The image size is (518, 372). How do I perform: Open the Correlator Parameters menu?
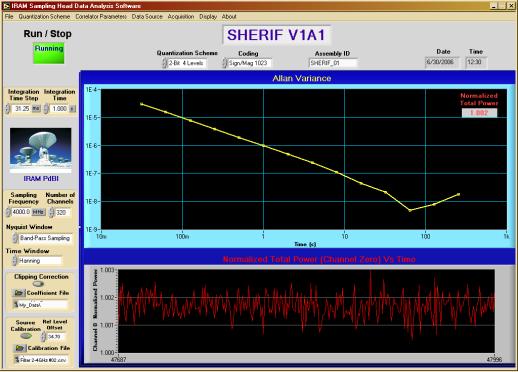tap(101, 16)
